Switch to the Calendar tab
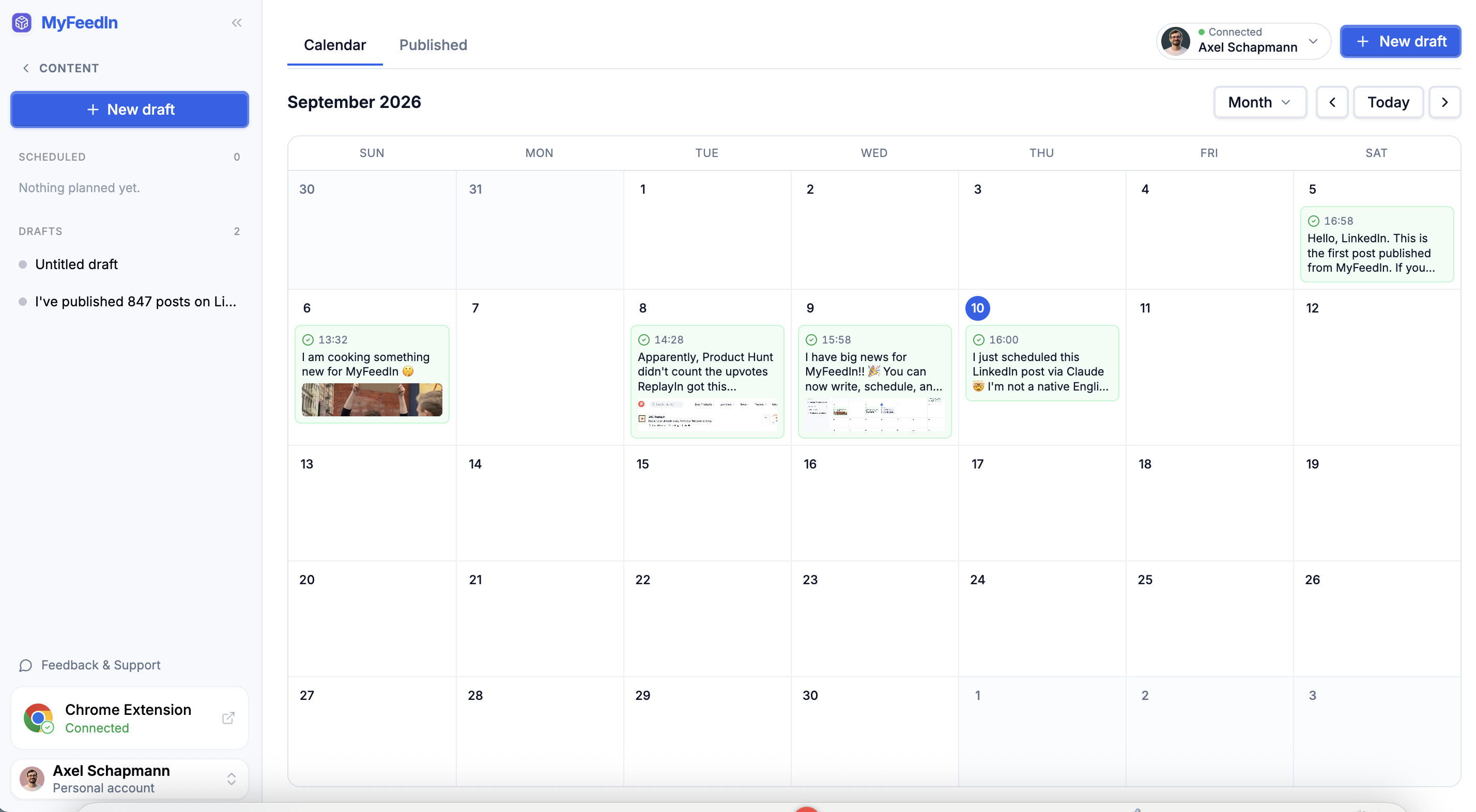 point(334,44)
